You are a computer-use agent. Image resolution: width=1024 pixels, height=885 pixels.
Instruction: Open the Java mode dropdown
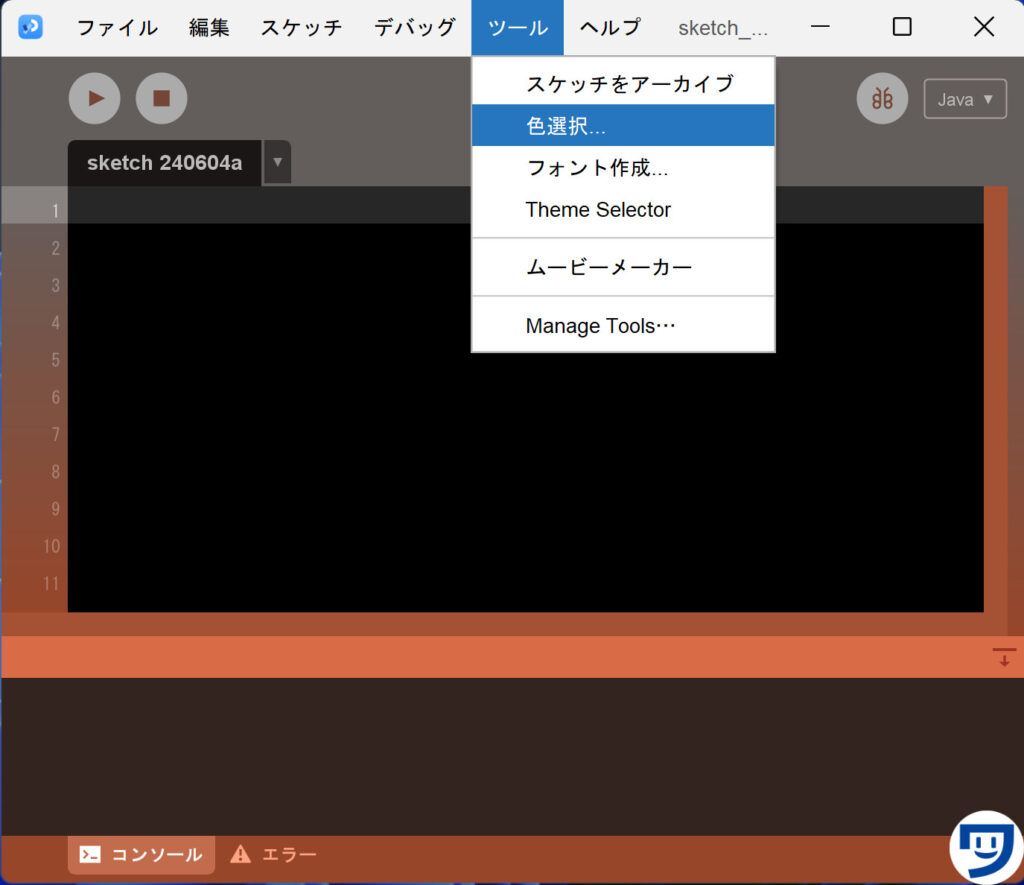point(965,99)
